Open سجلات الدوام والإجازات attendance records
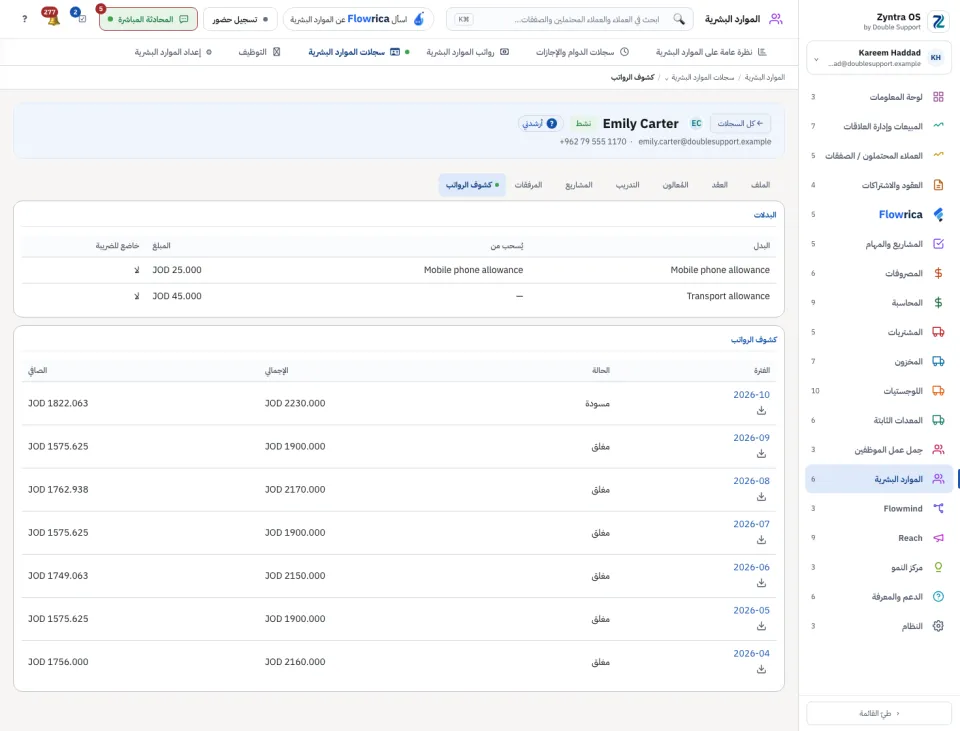Viewport: 960px width, 731px height. coord(582,52)
